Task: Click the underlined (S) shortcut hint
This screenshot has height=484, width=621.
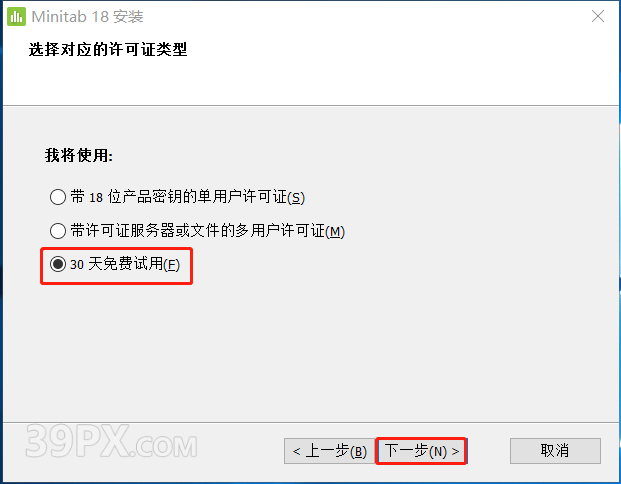Action: tap(296, 198)
